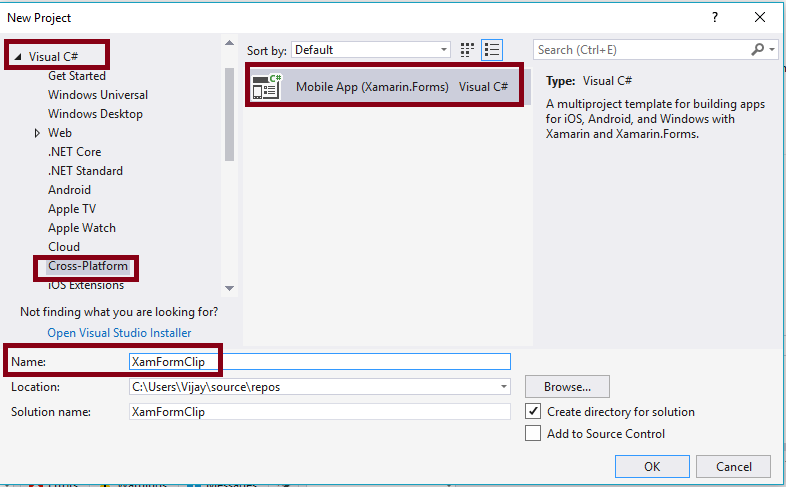Select Get Started in the tree

coord(77,76)
